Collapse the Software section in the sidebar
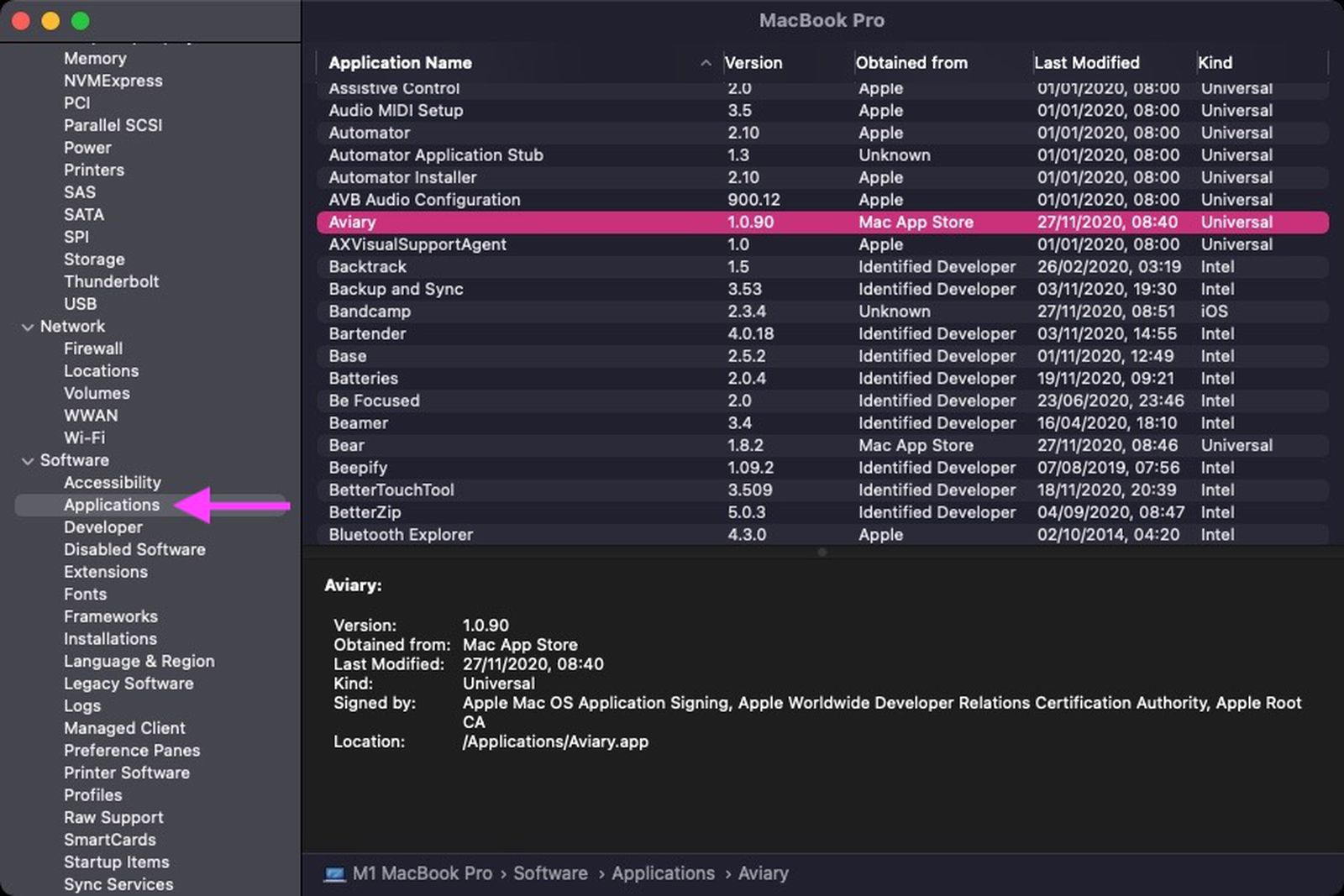 click(27, 460)
